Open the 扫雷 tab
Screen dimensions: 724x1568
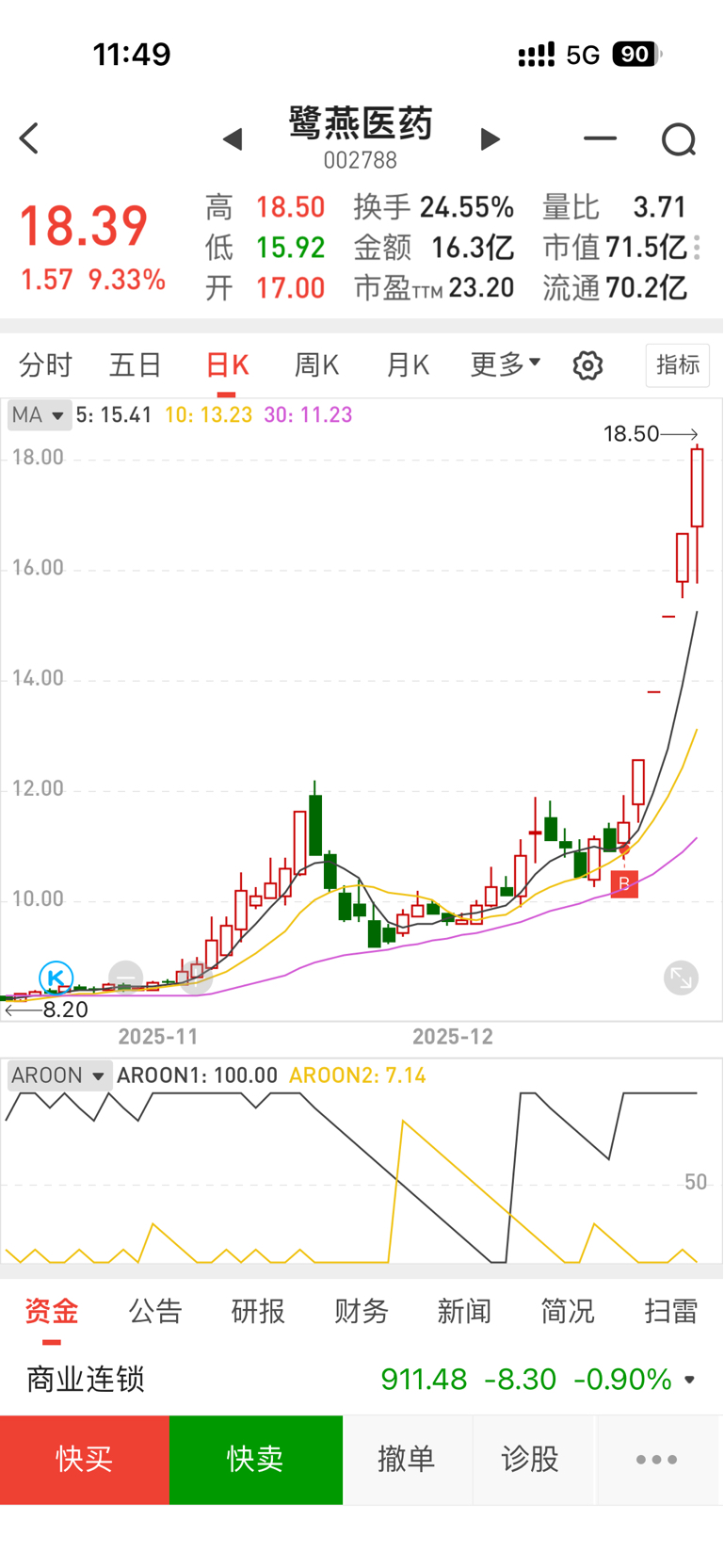click(671, 1311)
